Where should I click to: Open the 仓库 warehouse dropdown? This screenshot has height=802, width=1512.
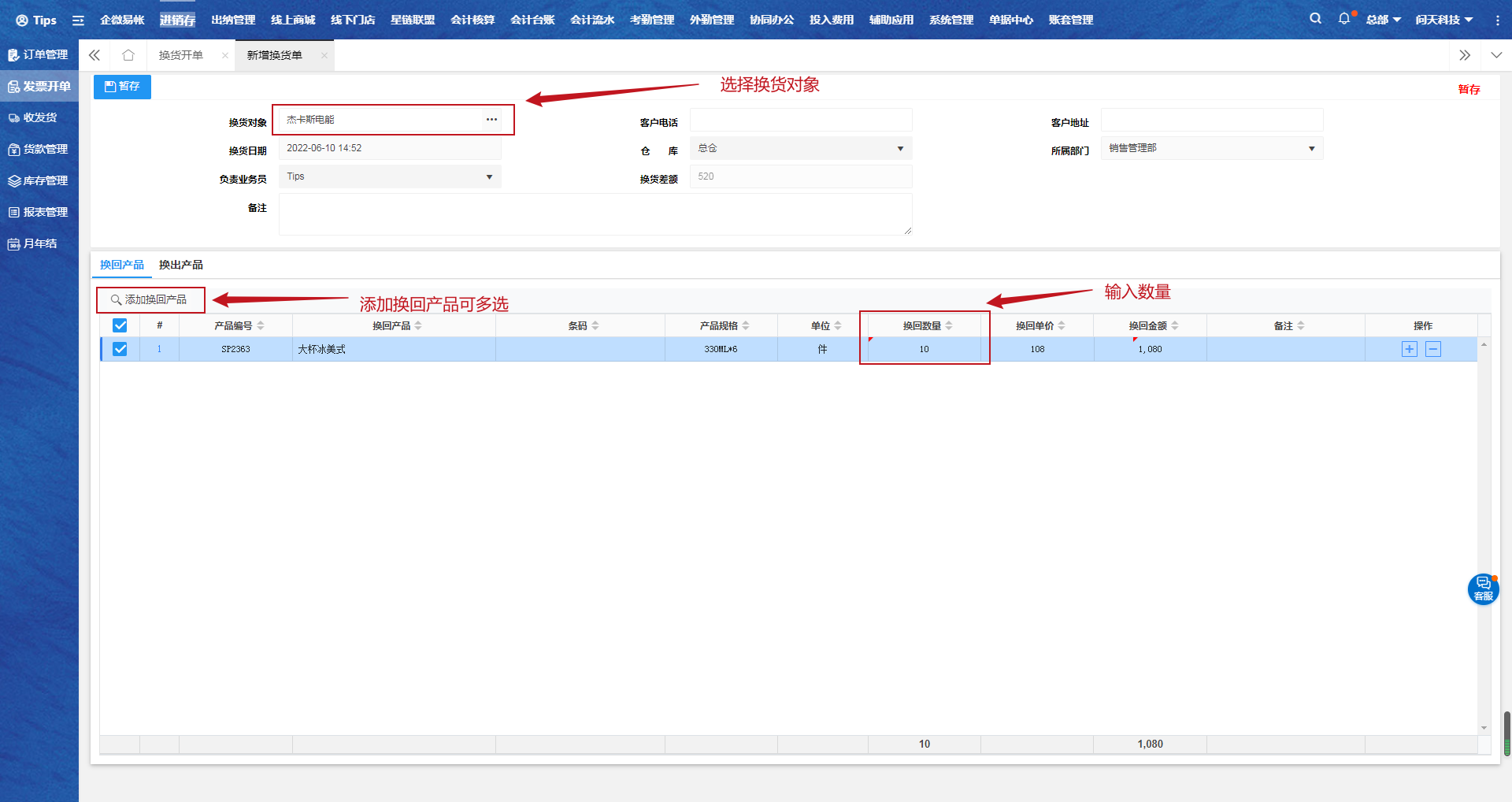point(800,148)
